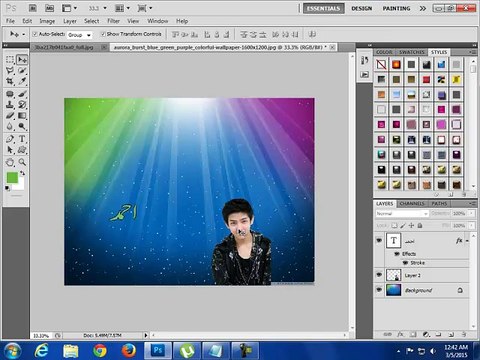
Task: Switch to the Channels tab
Action: [412, 203]
